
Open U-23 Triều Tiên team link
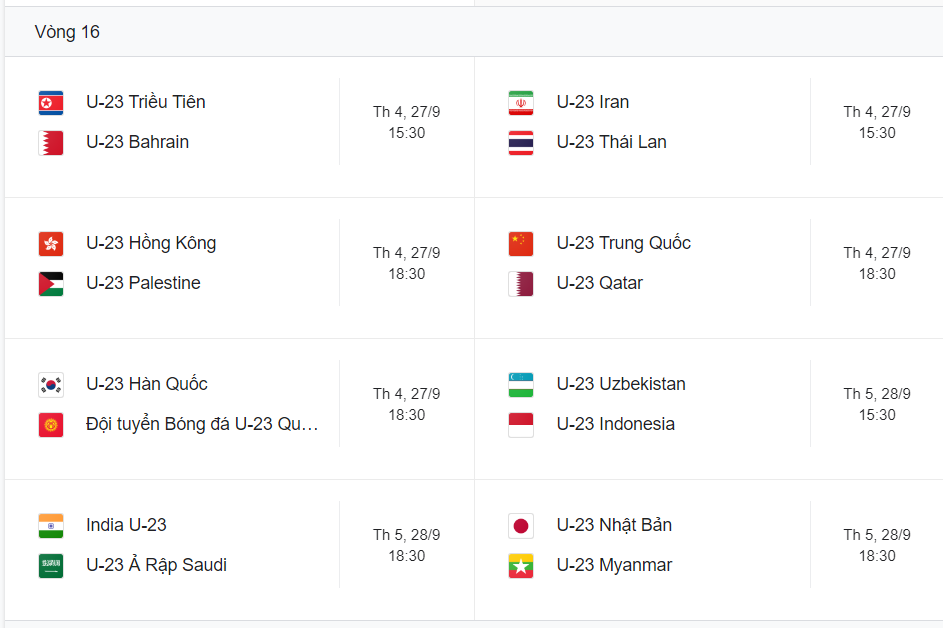click(146, 102)
